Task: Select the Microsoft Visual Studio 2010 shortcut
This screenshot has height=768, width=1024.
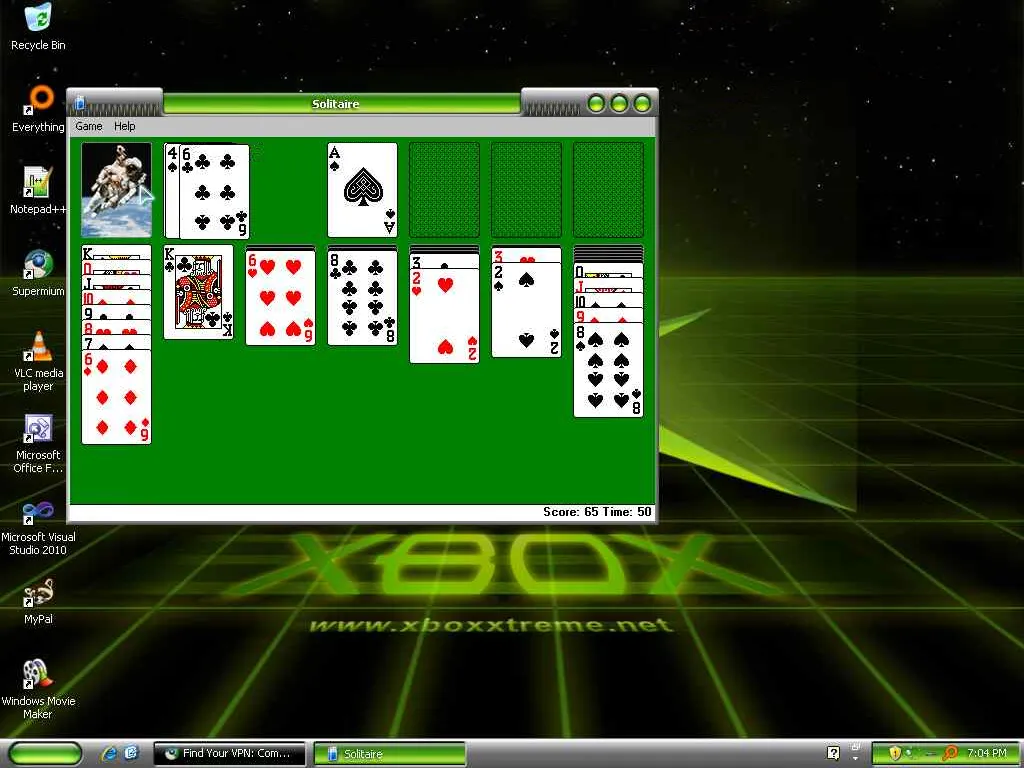Action: [x=38, y=526]
